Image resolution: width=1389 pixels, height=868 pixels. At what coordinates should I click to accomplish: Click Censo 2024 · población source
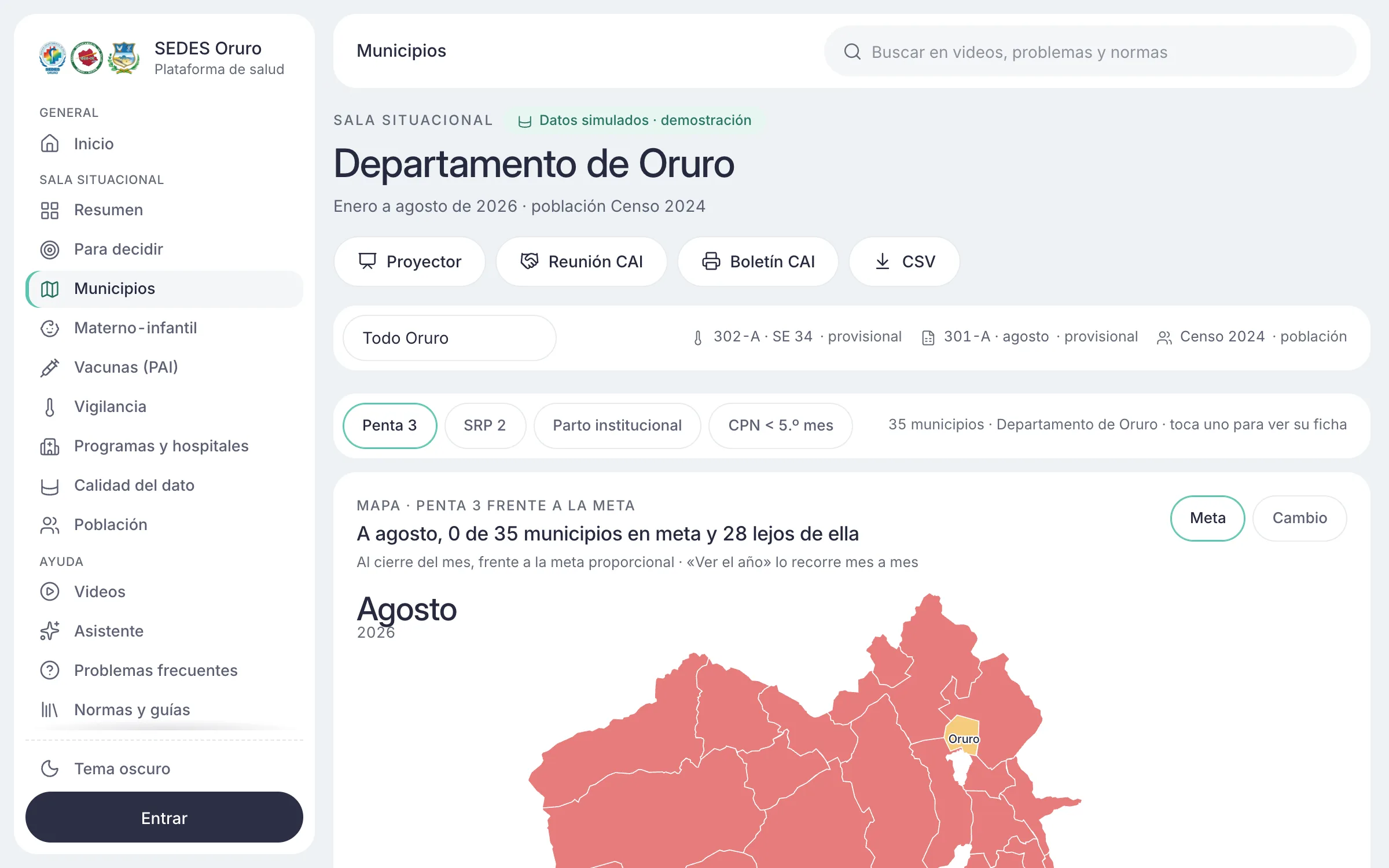(x=1252, y=337)
